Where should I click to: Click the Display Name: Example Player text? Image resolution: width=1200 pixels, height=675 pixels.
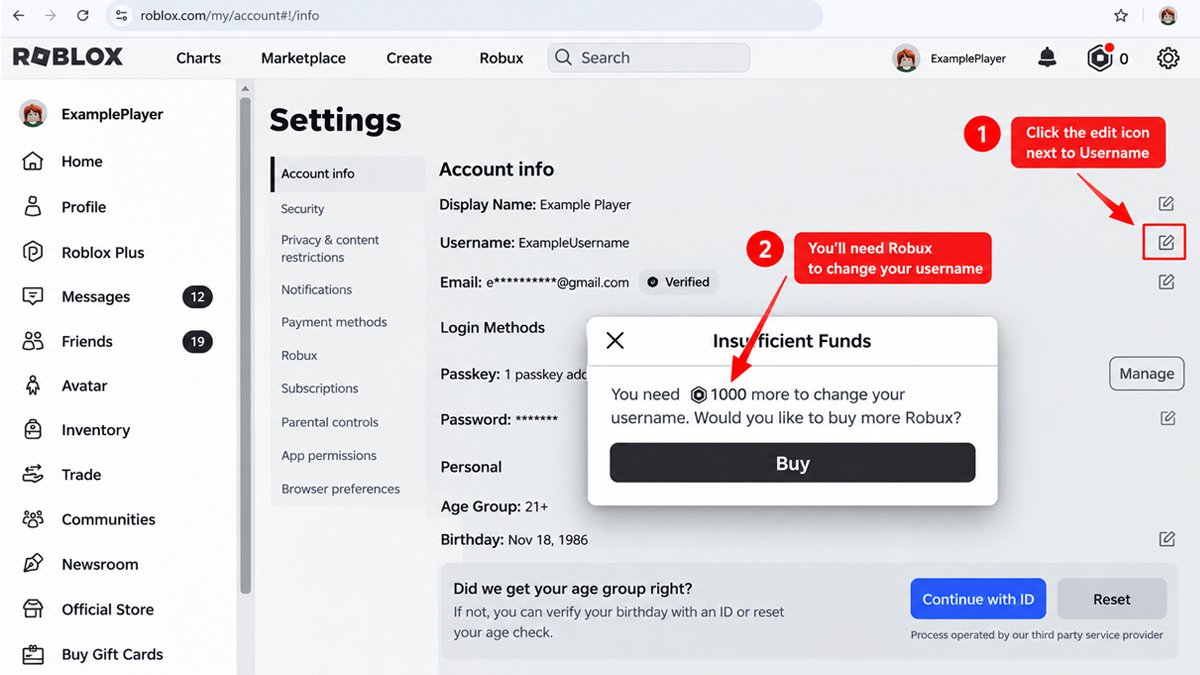[535, 204]
